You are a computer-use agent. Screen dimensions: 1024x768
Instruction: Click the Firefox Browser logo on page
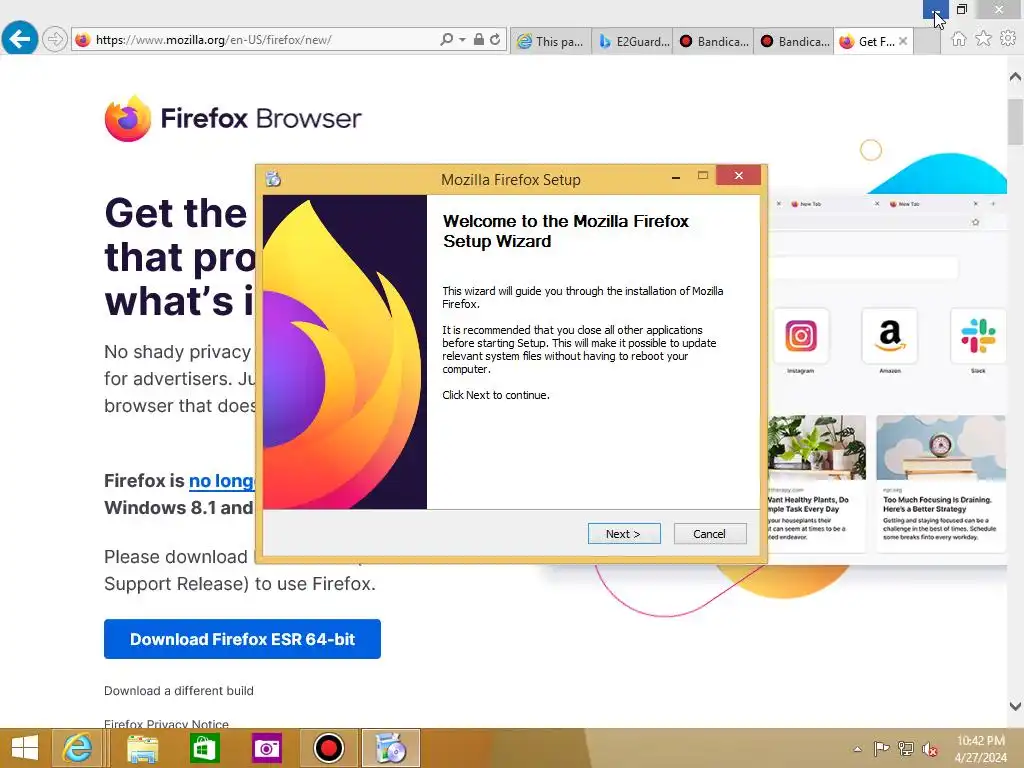click(232, 118)
